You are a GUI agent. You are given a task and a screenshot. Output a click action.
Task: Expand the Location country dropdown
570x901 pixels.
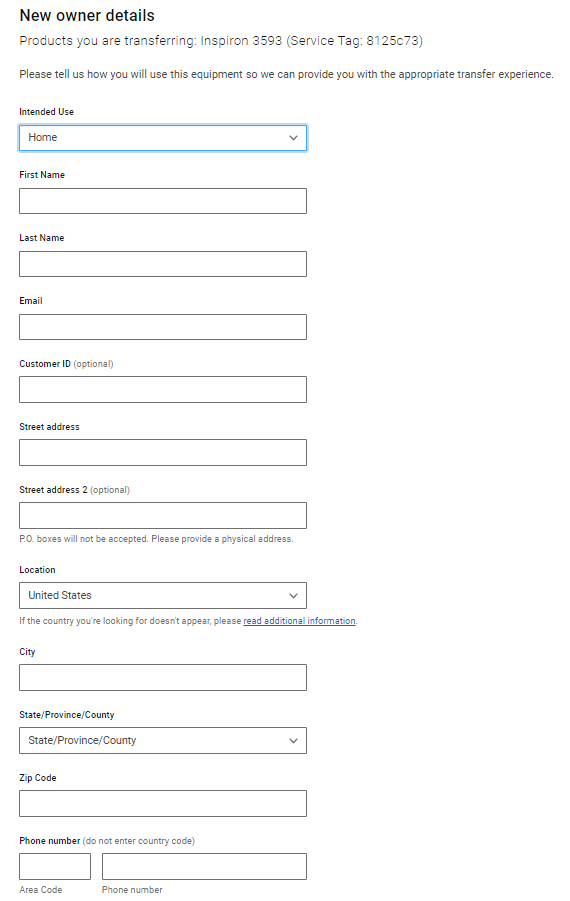(x=163, y=595)
